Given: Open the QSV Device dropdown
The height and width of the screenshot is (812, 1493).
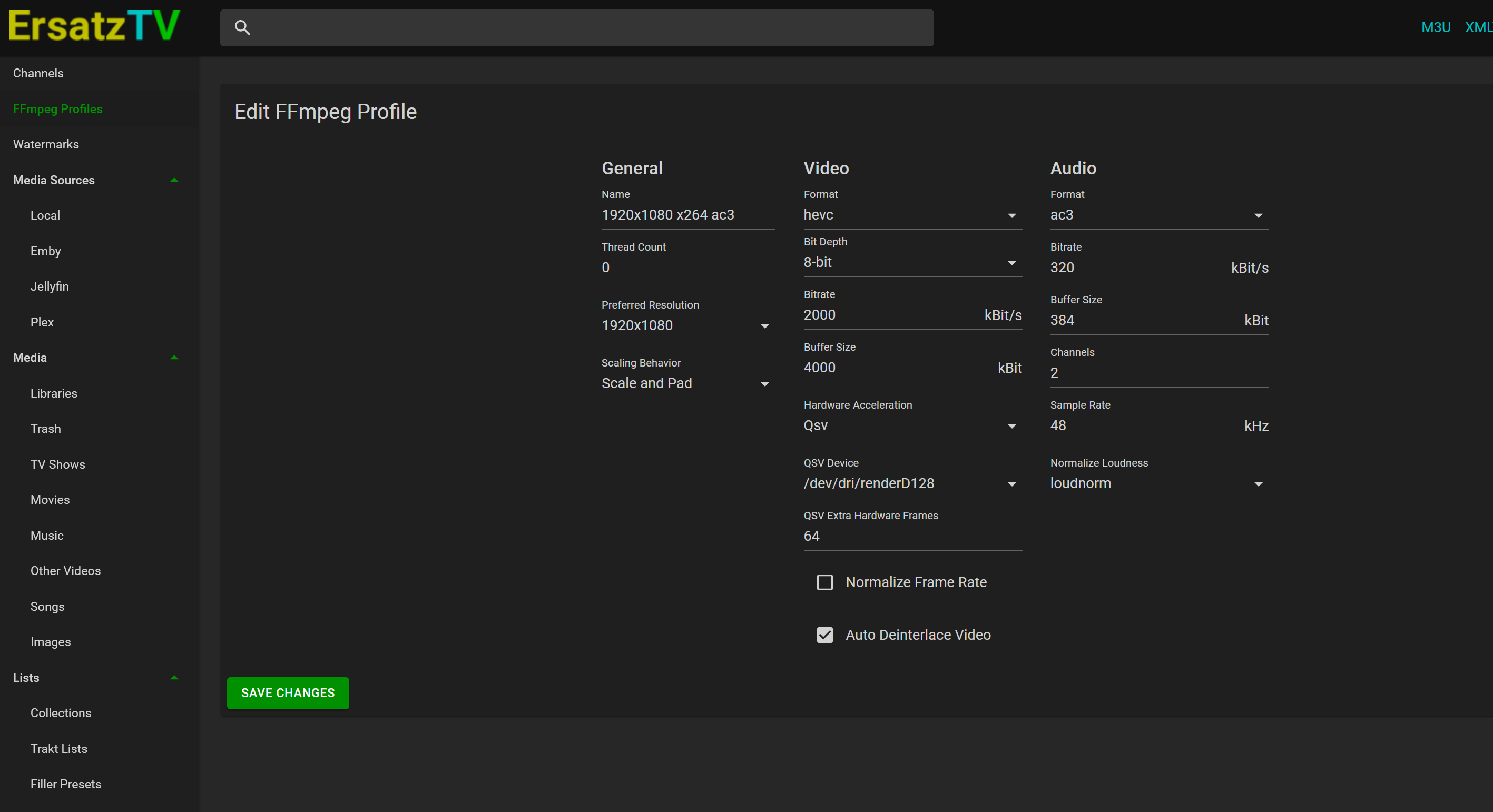Looking at the screenshot, I should click(x=912, y=483).
